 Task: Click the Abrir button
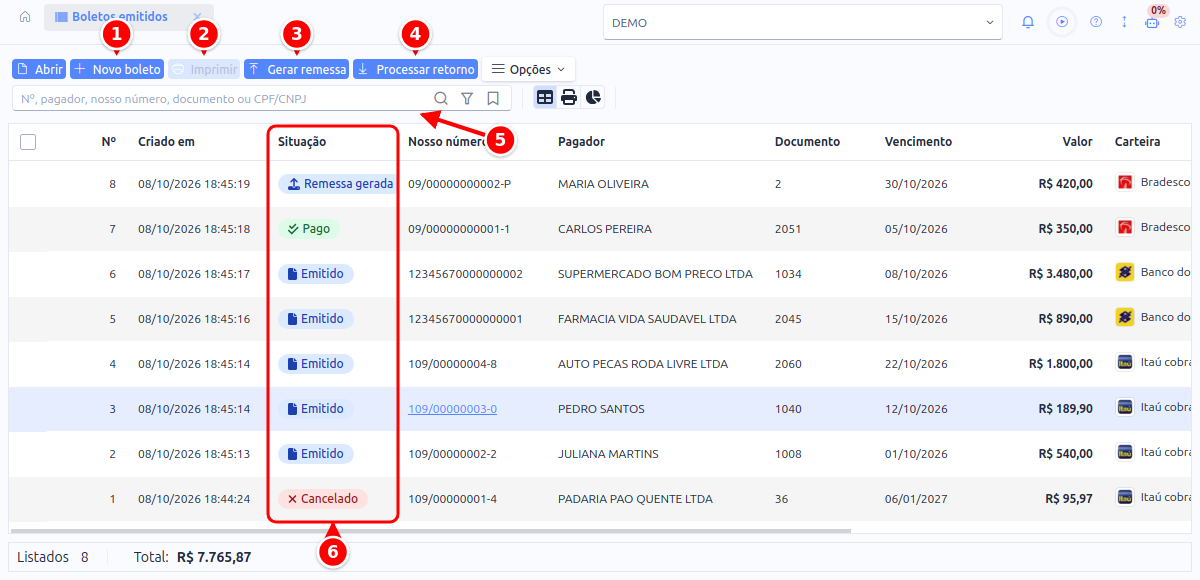point(39,69)
